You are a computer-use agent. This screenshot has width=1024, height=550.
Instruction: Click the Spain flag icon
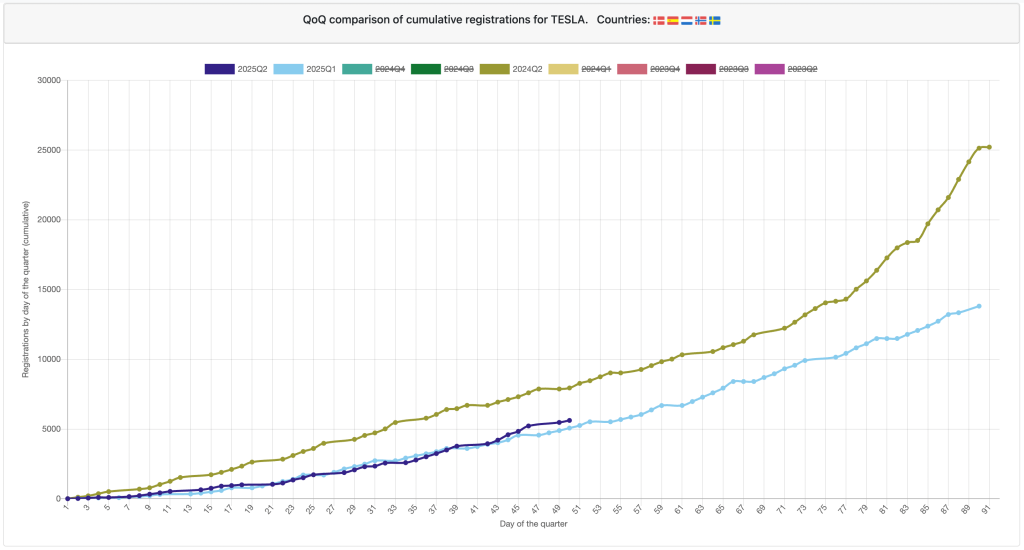(x=673, y=20)
